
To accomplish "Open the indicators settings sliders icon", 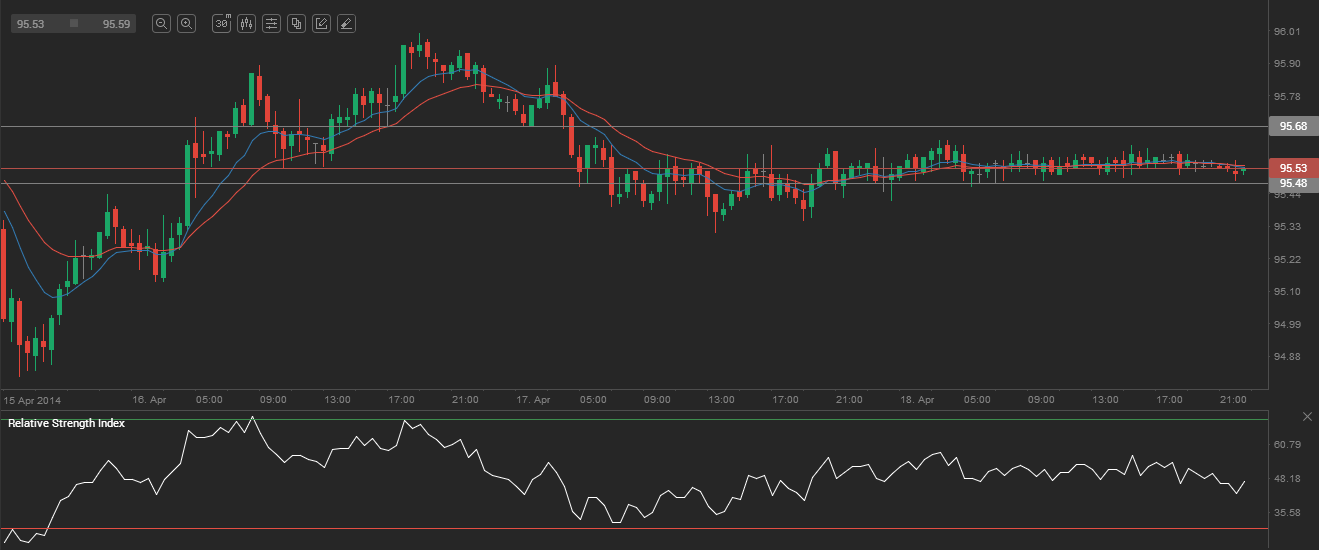I will coord(271,23).
